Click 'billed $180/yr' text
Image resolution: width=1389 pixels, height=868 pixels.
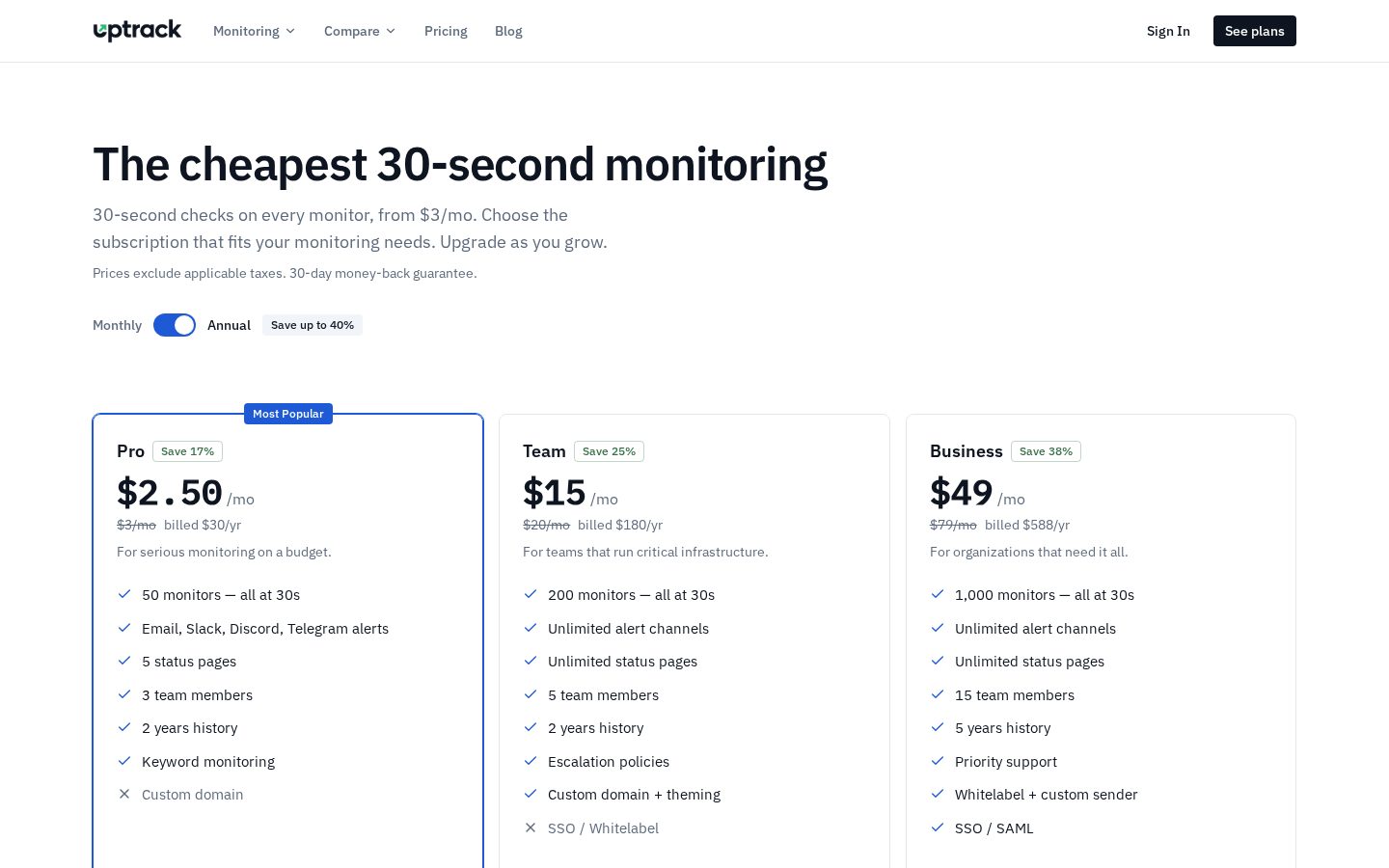click(620, 525)
